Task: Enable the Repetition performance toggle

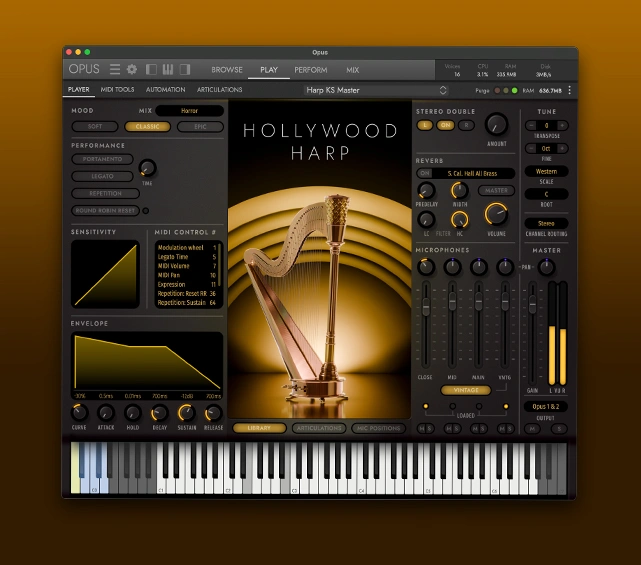Action: (x=105, y=193)
